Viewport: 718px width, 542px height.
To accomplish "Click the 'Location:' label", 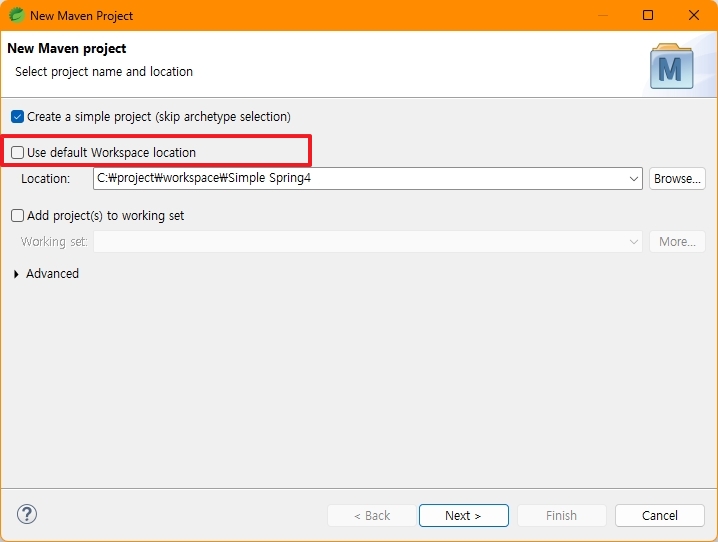I will (45, 179).
